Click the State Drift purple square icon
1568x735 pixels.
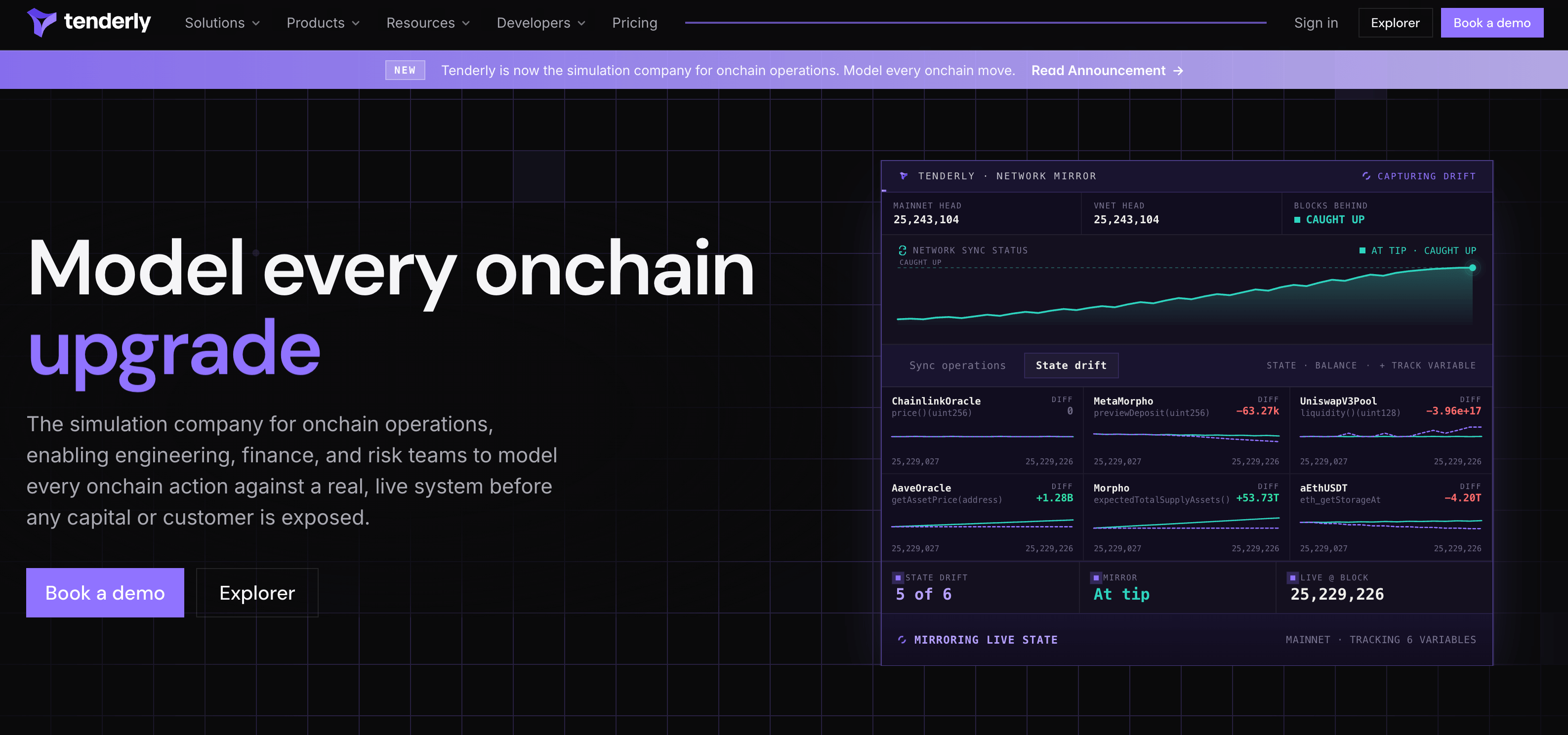point(898,577)
